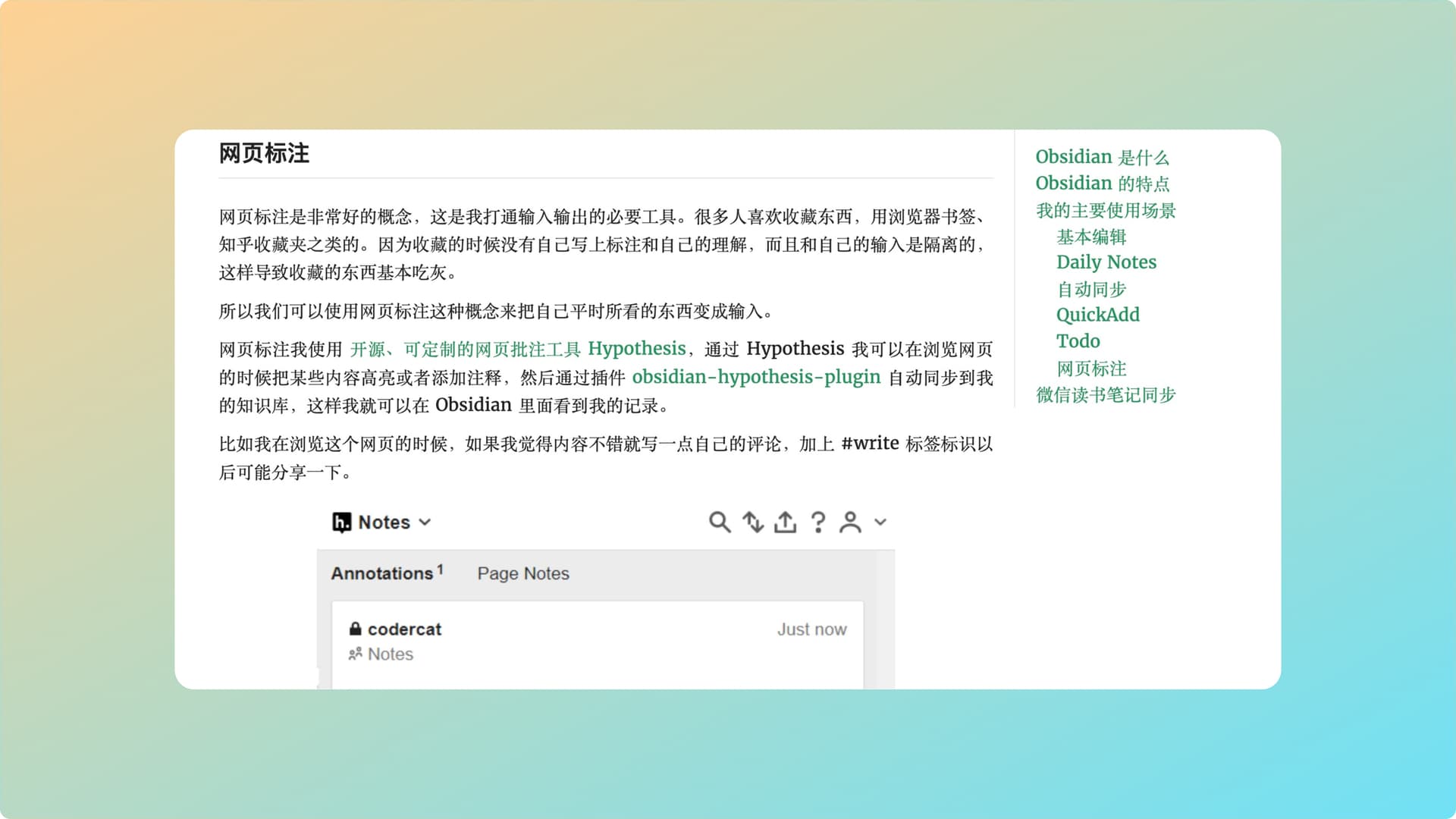This screenshot has height=819, width=1456.
Task: Click the sort annotations arrows icon
Action: 753,522
